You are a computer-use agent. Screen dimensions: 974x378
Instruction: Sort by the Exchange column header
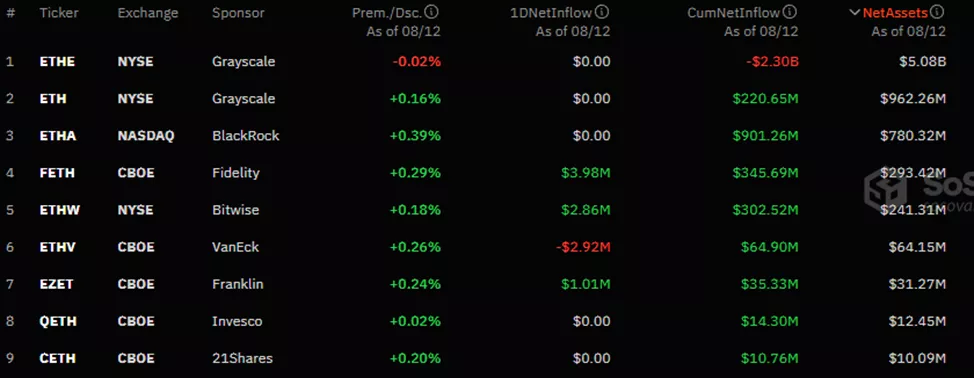tap(148, 13)
